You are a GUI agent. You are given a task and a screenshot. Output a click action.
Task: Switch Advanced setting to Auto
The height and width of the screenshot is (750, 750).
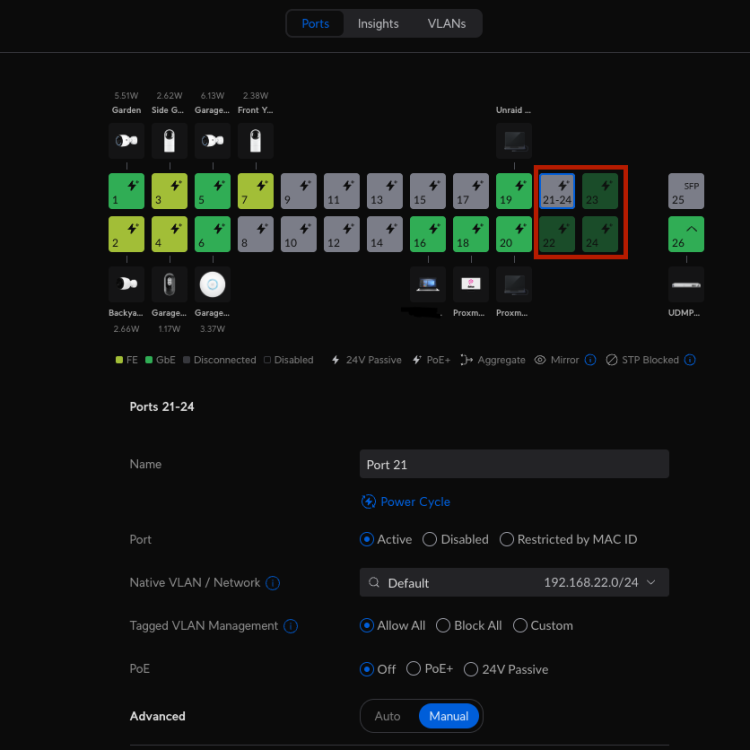[387, 716]
